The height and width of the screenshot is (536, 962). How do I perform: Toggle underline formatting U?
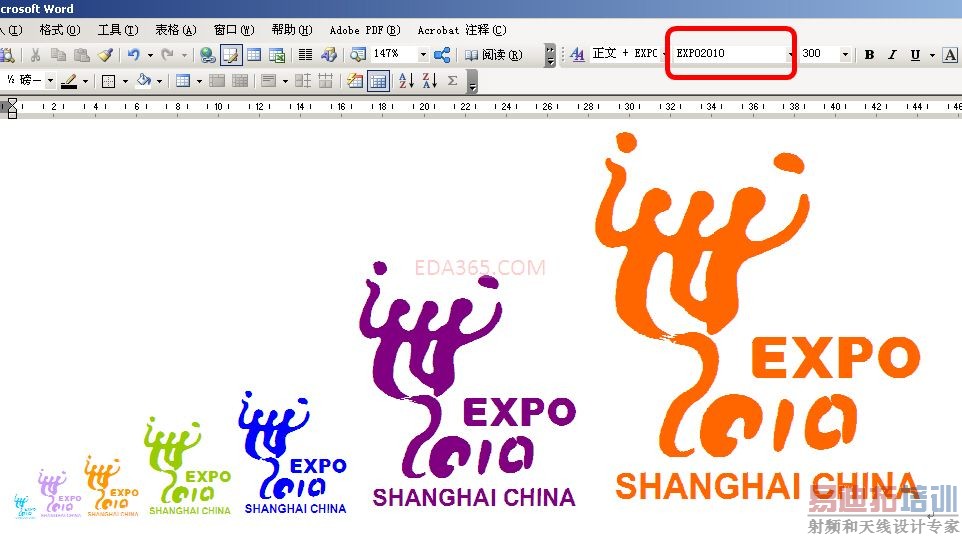click(915, 54)
